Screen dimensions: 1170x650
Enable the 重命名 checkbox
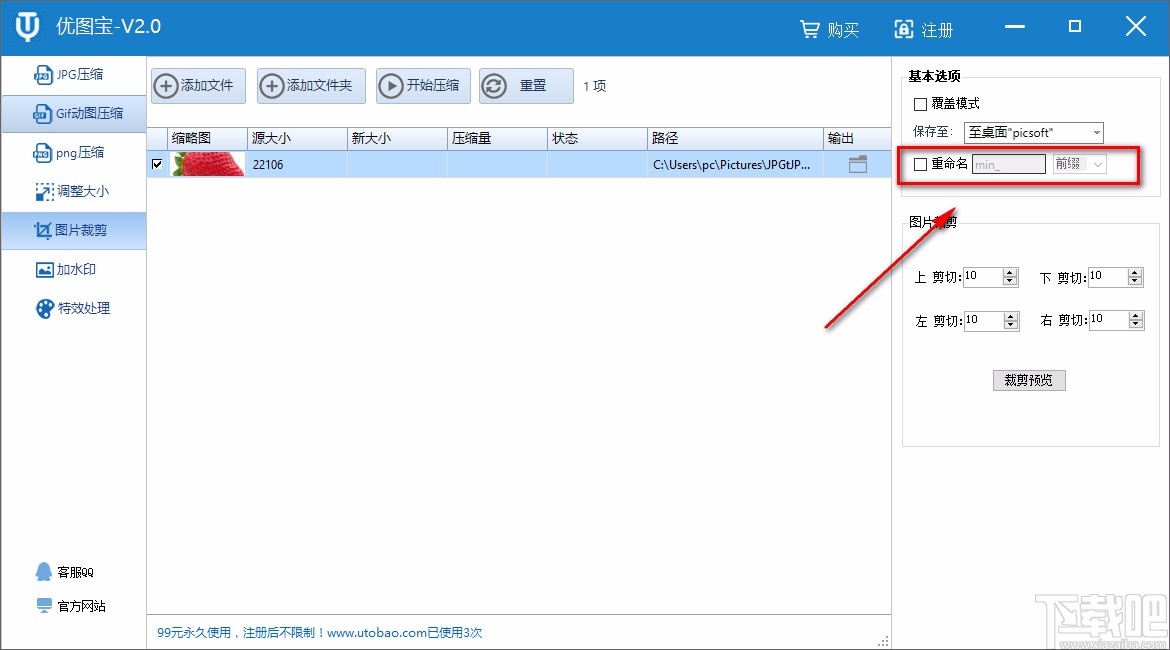click(920, 164)
